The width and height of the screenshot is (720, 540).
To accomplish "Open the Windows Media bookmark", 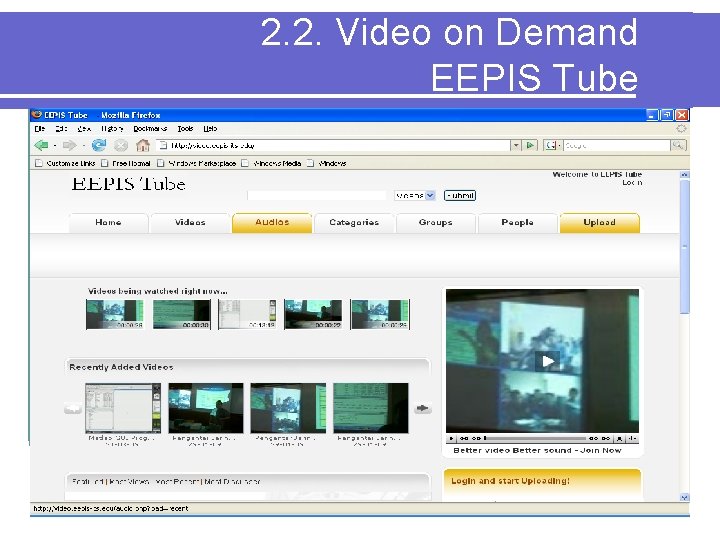I will tap(272, 163).
